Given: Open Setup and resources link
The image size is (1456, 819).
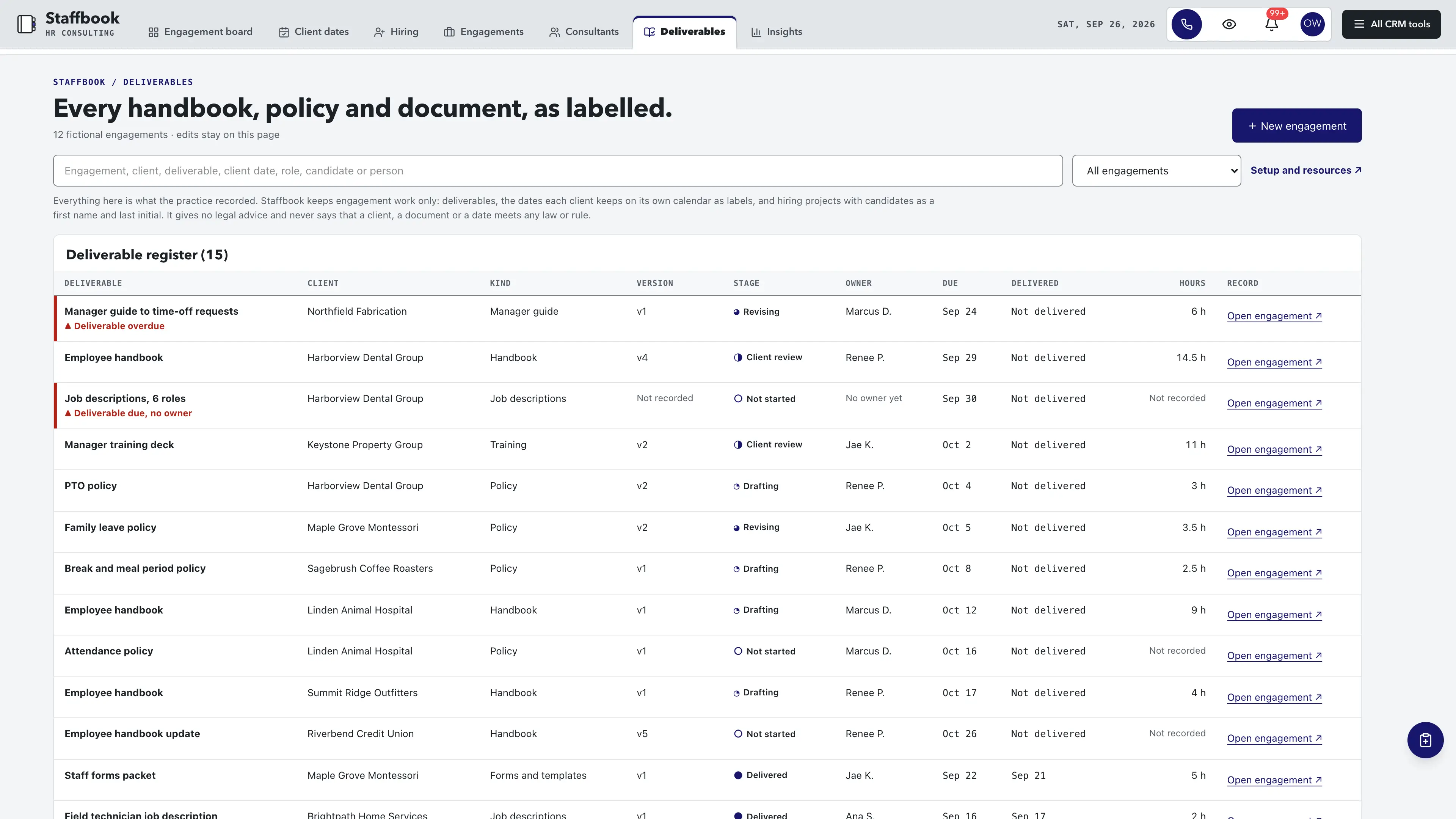Looking at the screenshot, I should pyautogui.click(x=1305, y=170).
